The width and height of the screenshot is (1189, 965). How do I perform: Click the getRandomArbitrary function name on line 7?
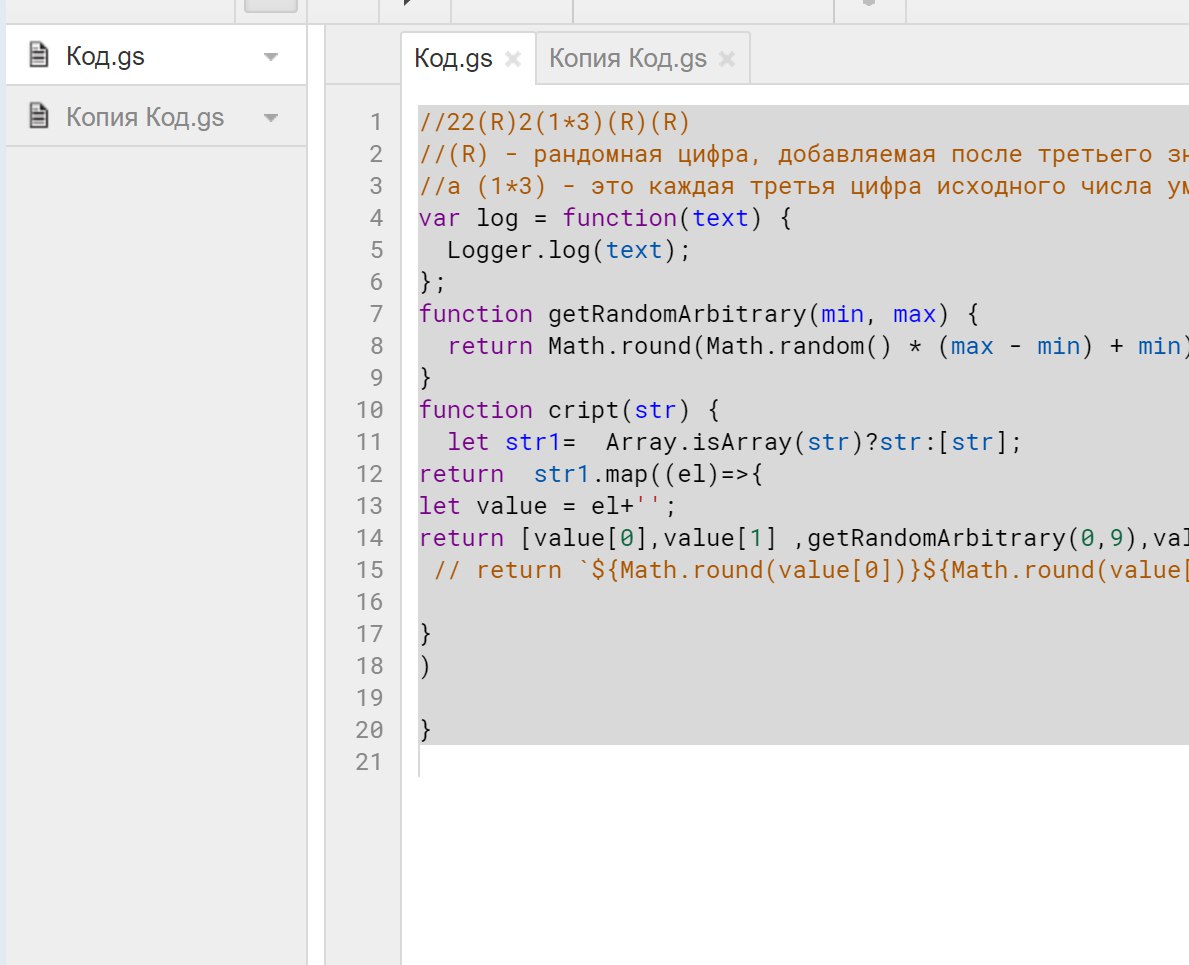(677, 314)
